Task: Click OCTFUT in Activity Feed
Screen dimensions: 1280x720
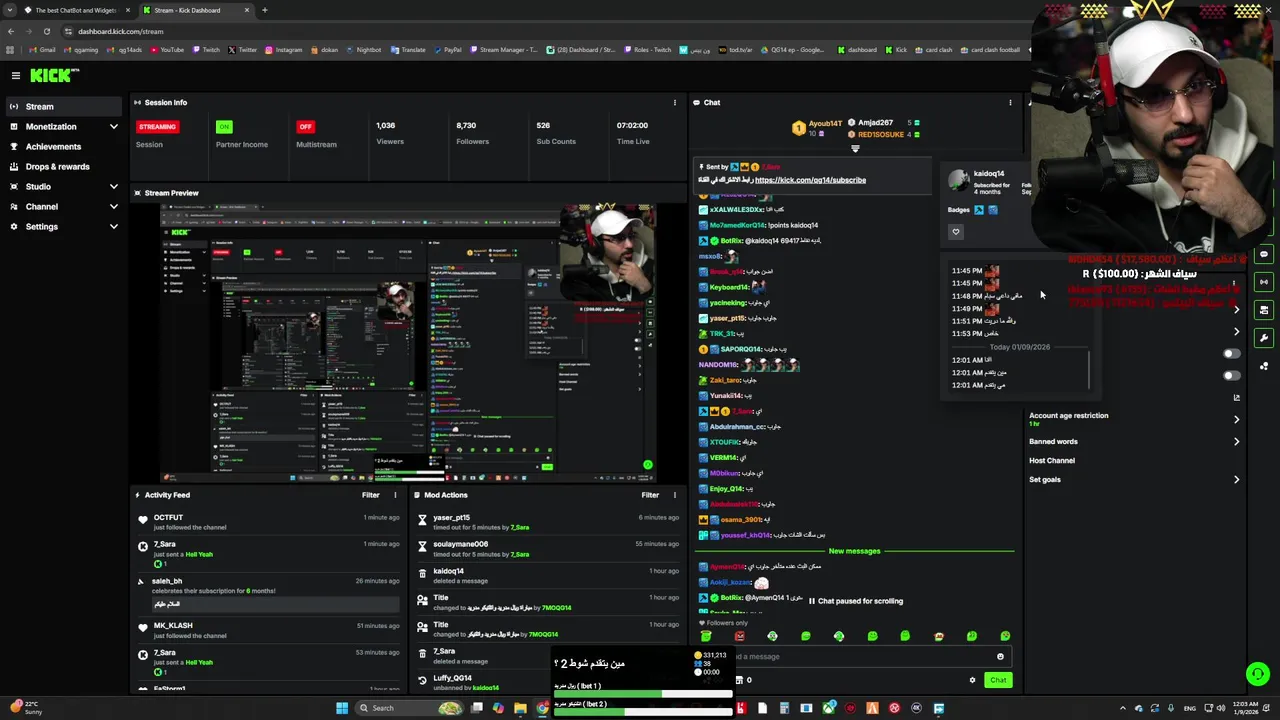Action: pos(168,518)
